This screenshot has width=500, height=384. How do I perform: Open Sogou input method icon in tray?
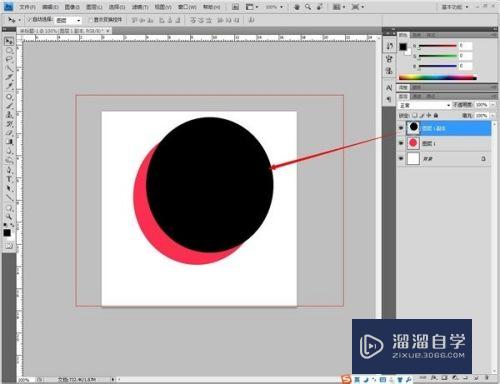click(347, 379)
